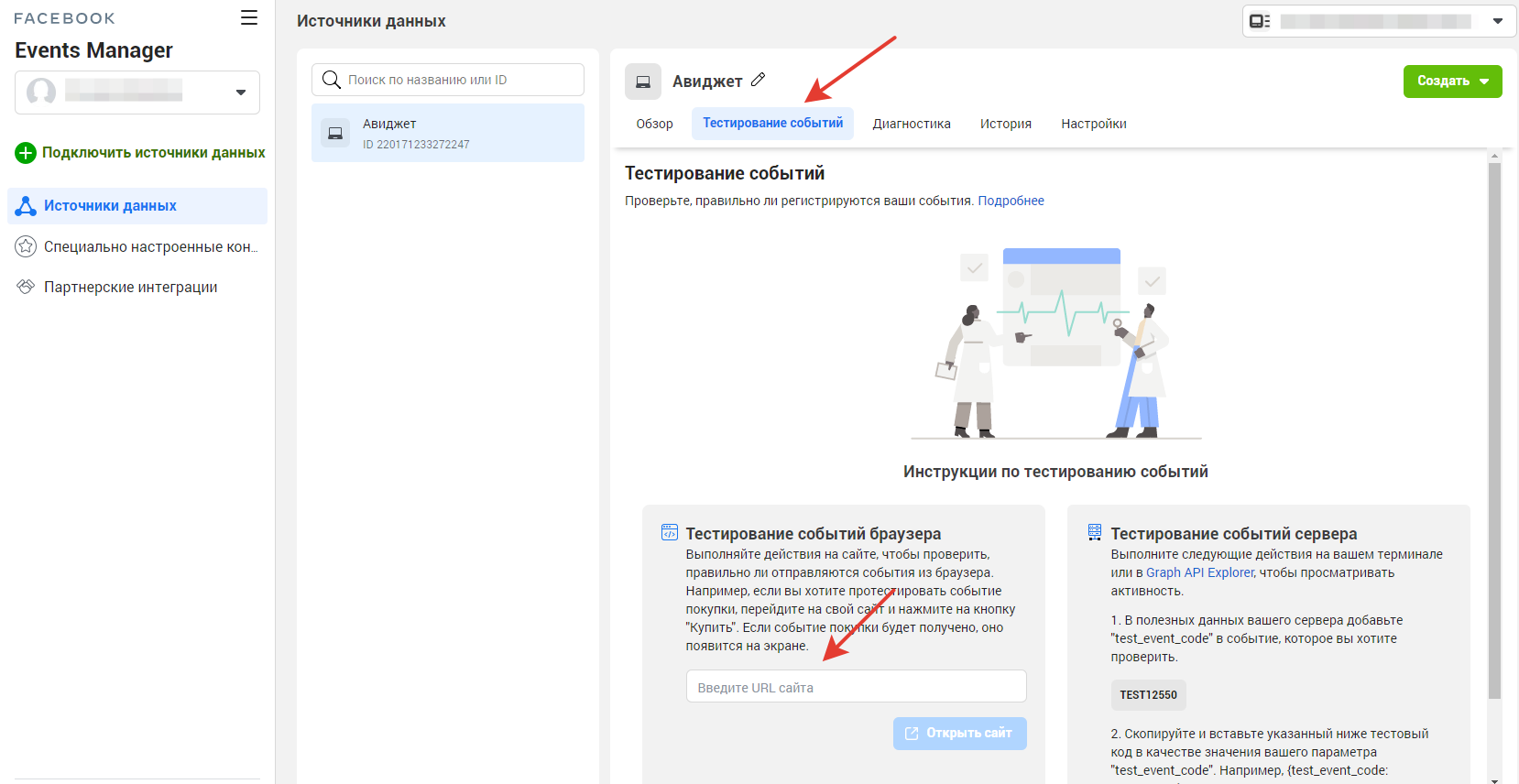This screenshot has height=784, width=1519.
Task: Click the business account icon at top right
Action: pos(1261,21)
